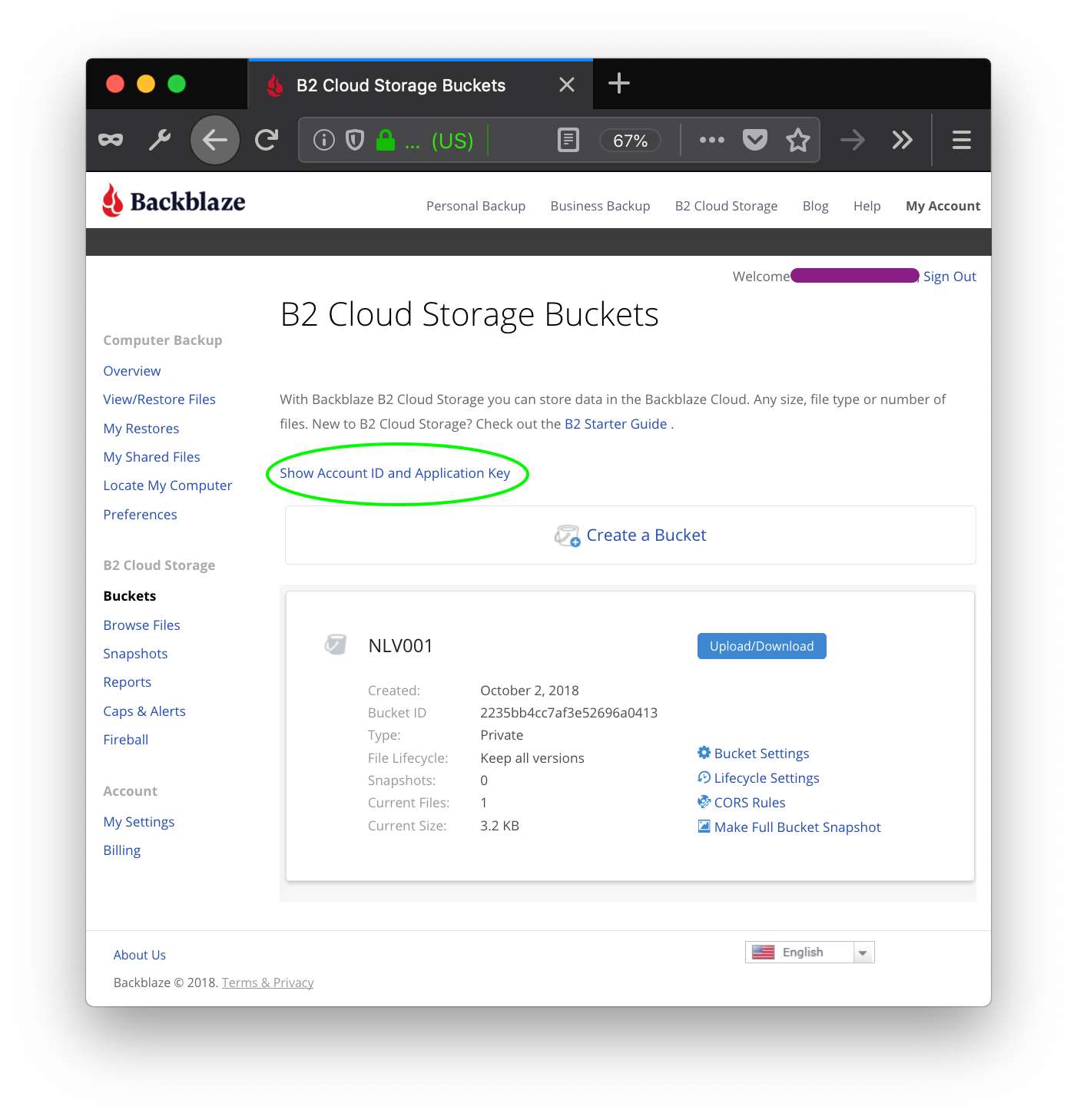Click the bucket icon next to NLV001

[336, 644]
